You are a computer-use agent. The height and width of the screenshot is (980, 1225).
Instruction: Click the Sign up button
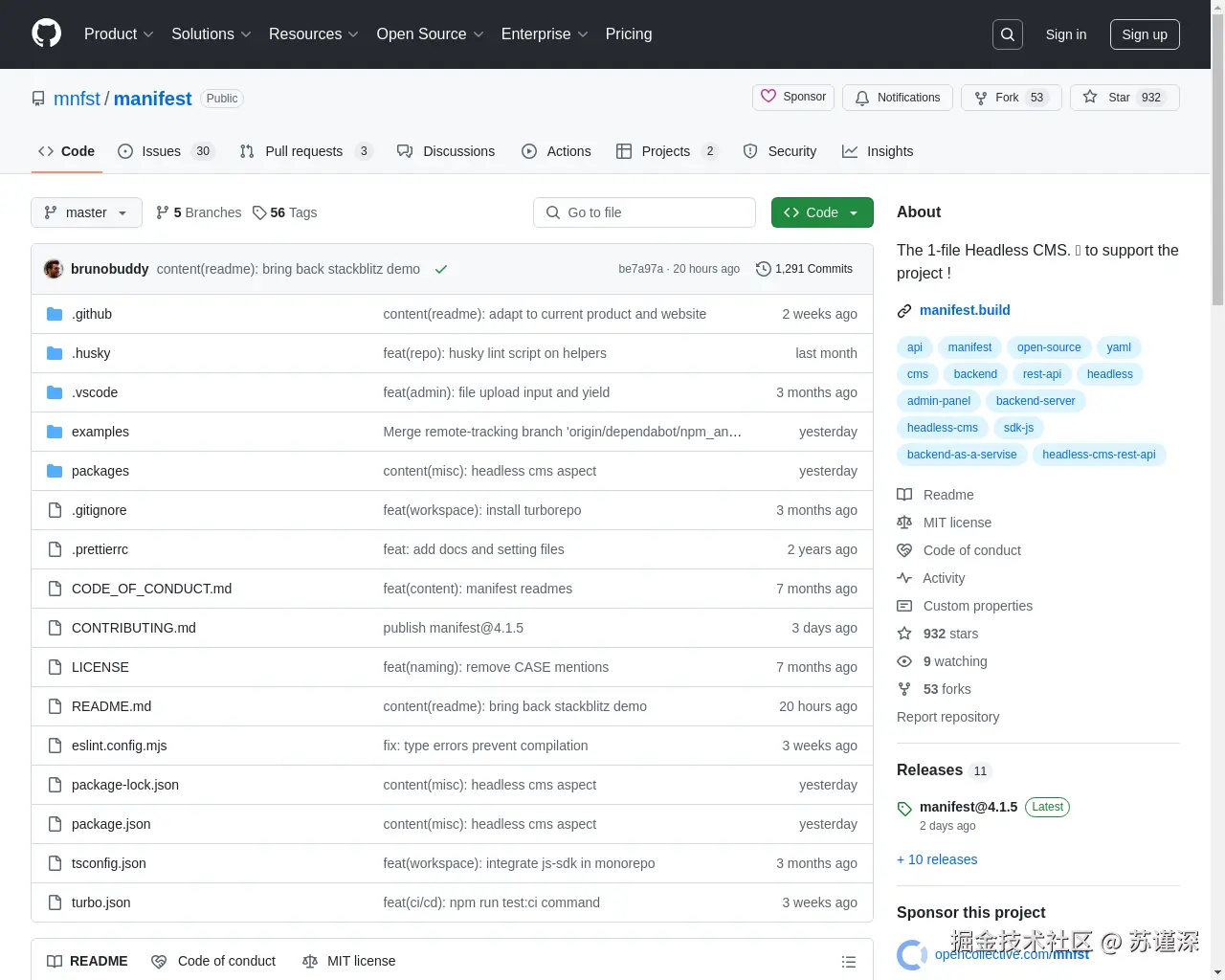pyautogui.click(x=1145, y=34)
